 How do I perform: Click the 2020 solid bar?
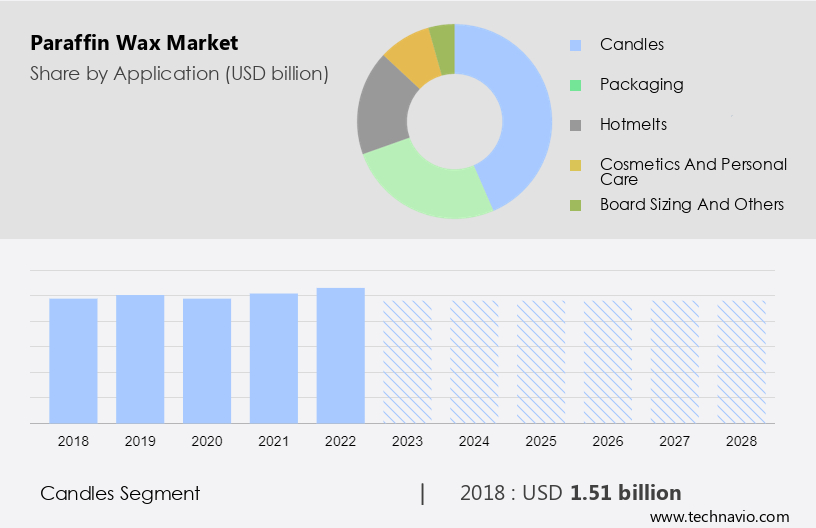pos(207,360)
